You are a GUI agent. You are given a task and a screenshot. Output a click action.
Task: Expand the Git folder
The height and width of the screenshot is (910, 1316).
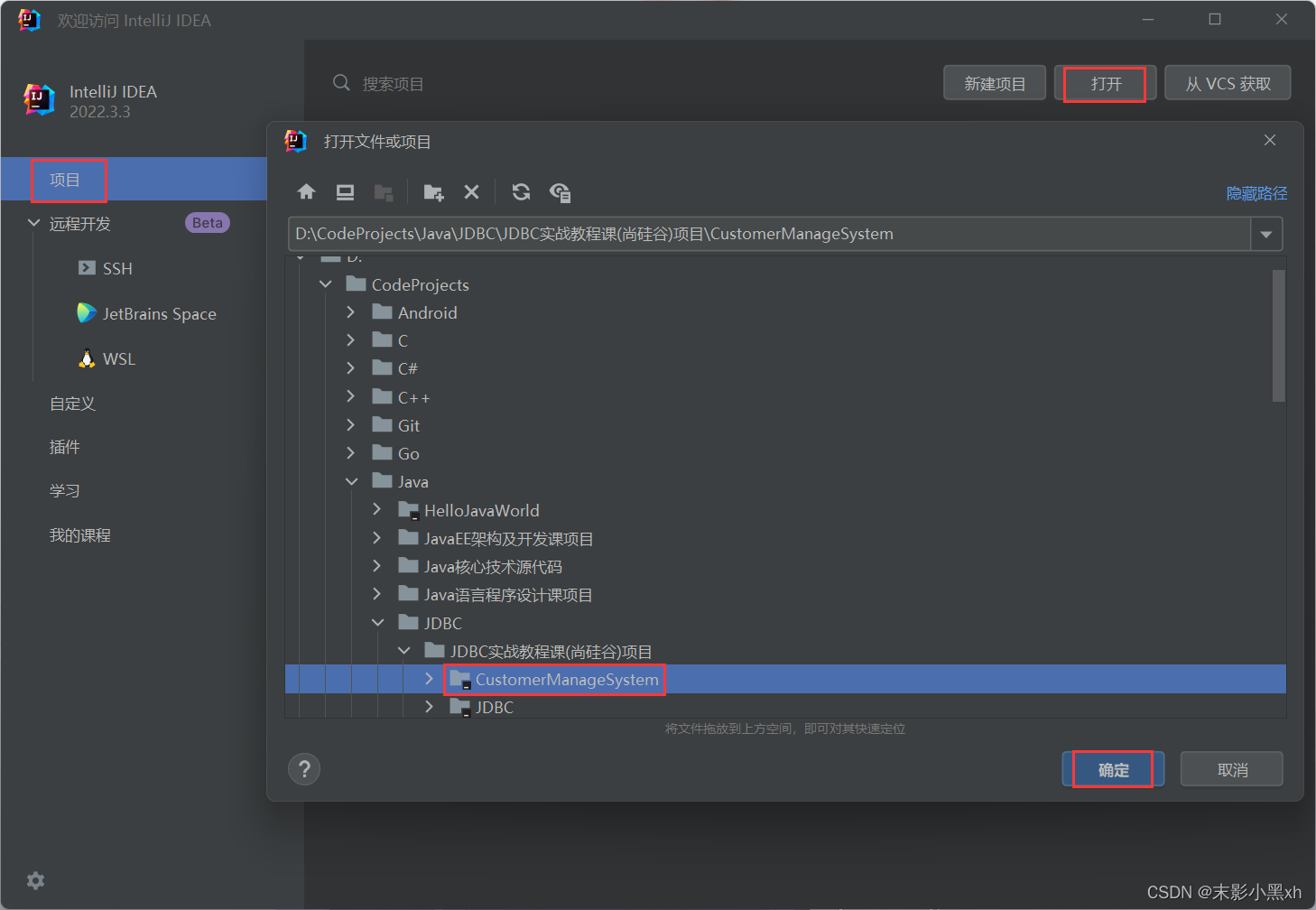pos(351,425)
